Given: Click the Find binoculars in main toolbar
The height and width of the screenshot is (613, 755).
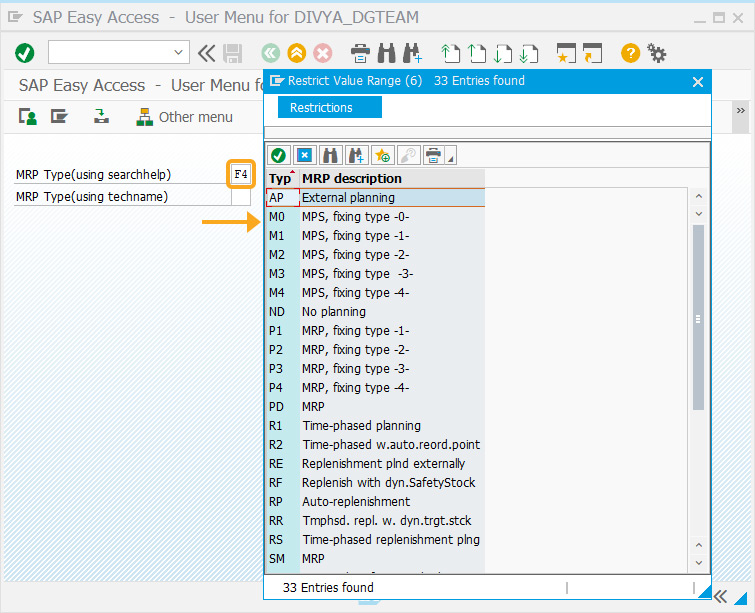Looking at the screenshot, I should [x=387, y=53].
